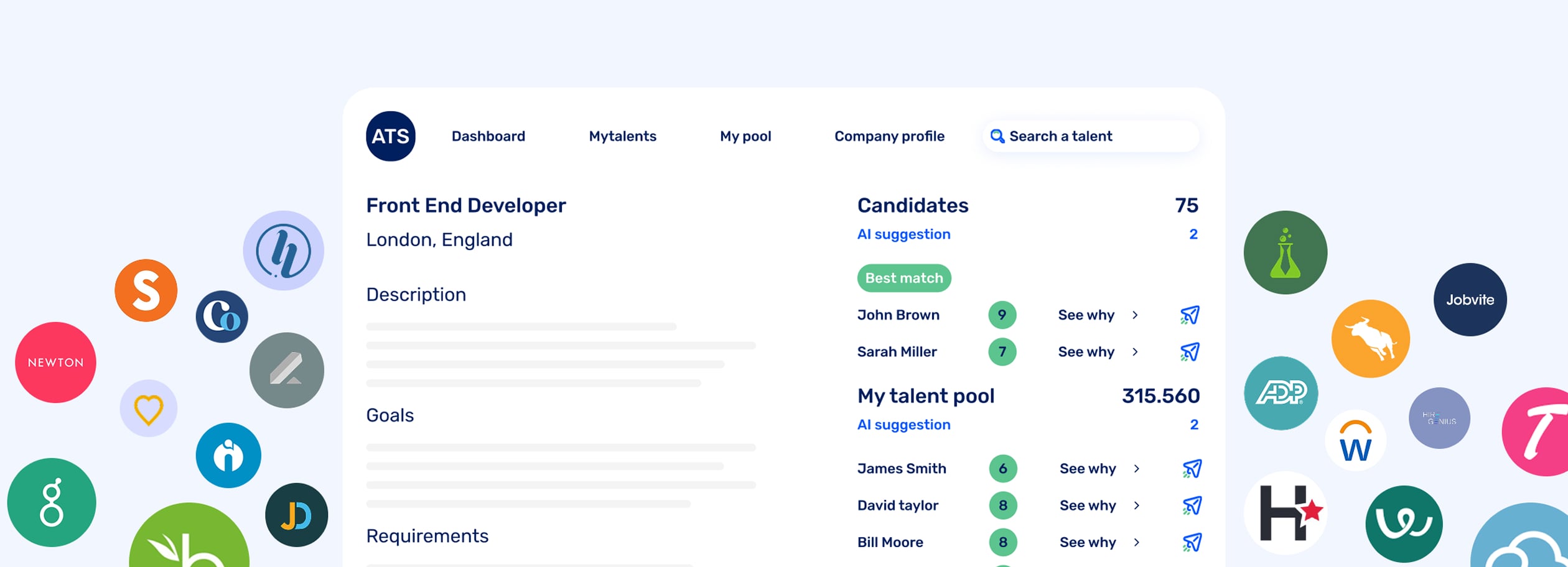1568x567 pixels.
Task: Expand See why arrow for James Smith
Action: click(1137, 469)
